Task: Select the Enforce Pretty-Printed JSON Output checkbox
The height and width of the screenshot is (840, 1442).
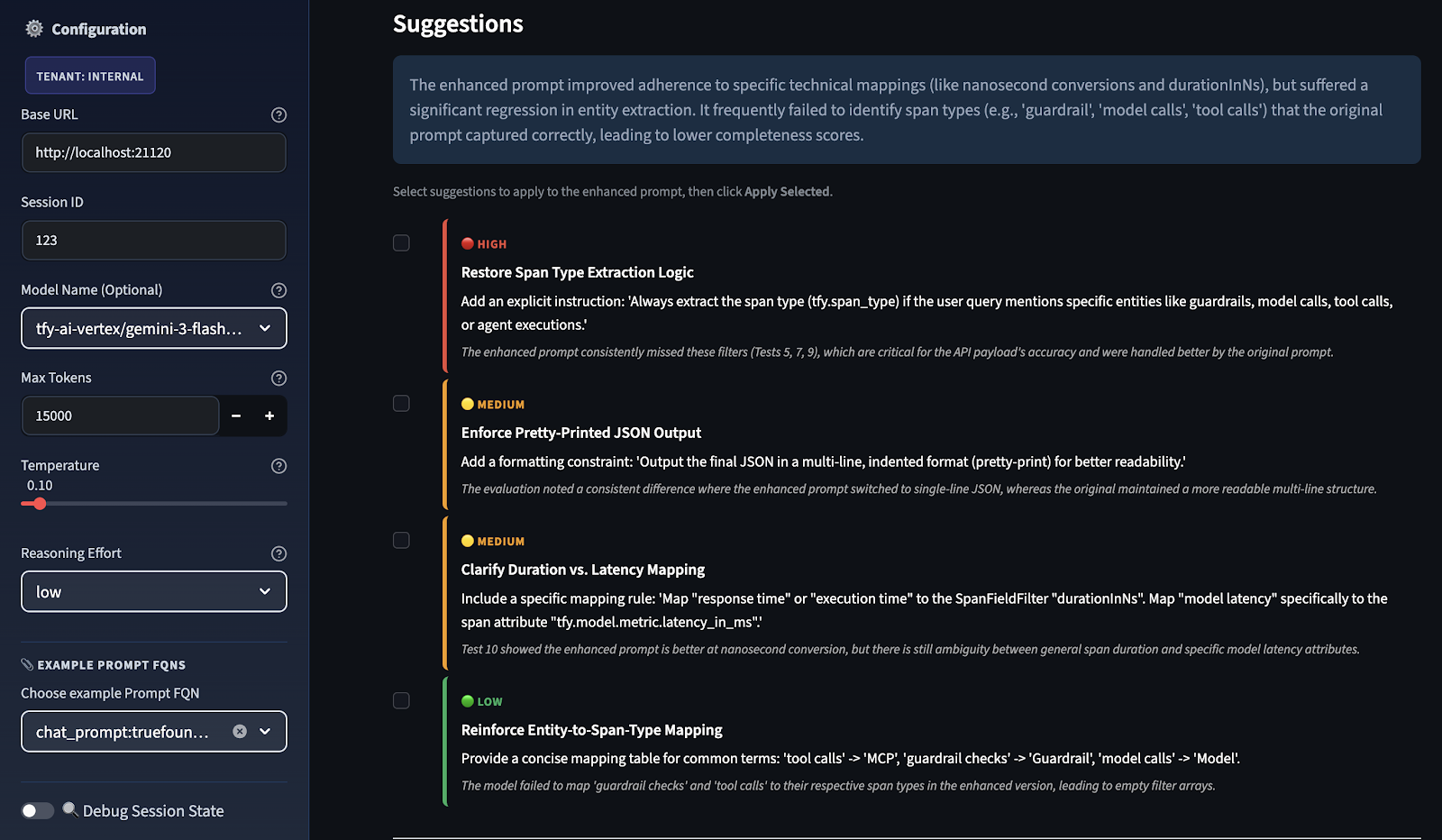Action: coord(401,403)
